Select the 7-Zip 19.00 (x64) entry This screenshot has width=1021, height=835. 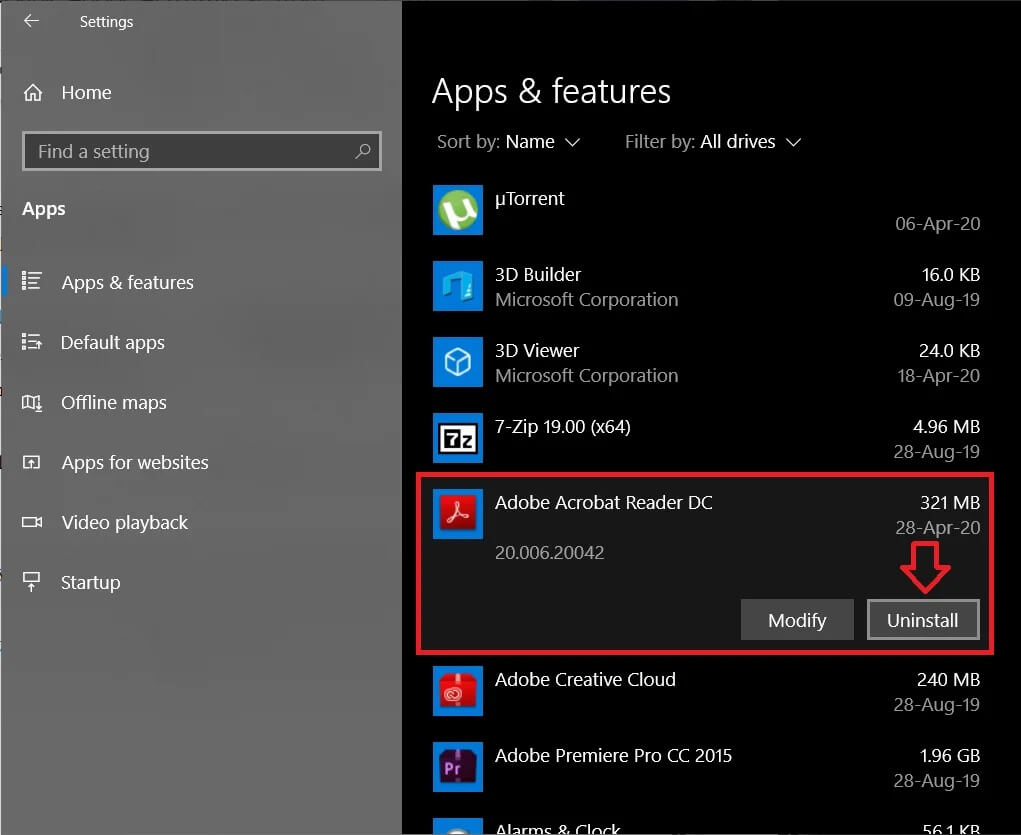563,427
